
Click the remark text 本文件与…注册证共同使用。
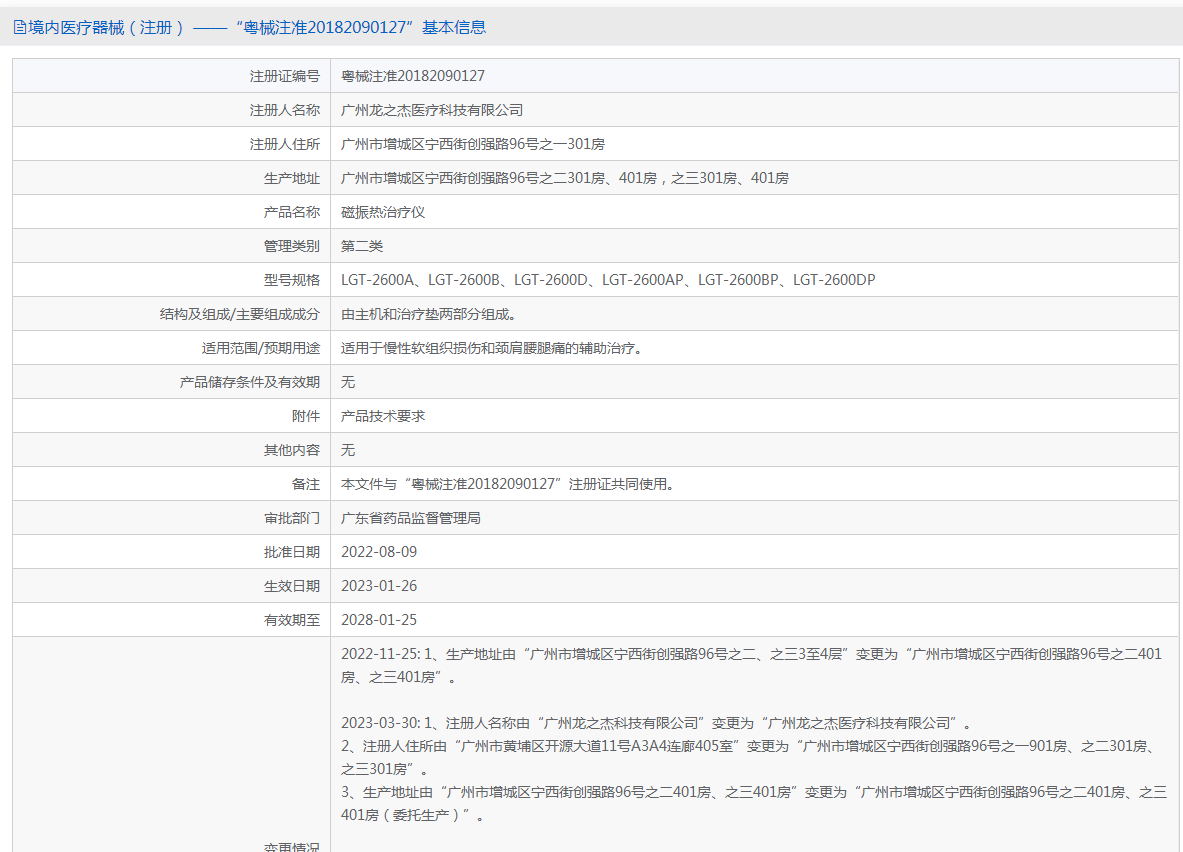tap(508, 484)
